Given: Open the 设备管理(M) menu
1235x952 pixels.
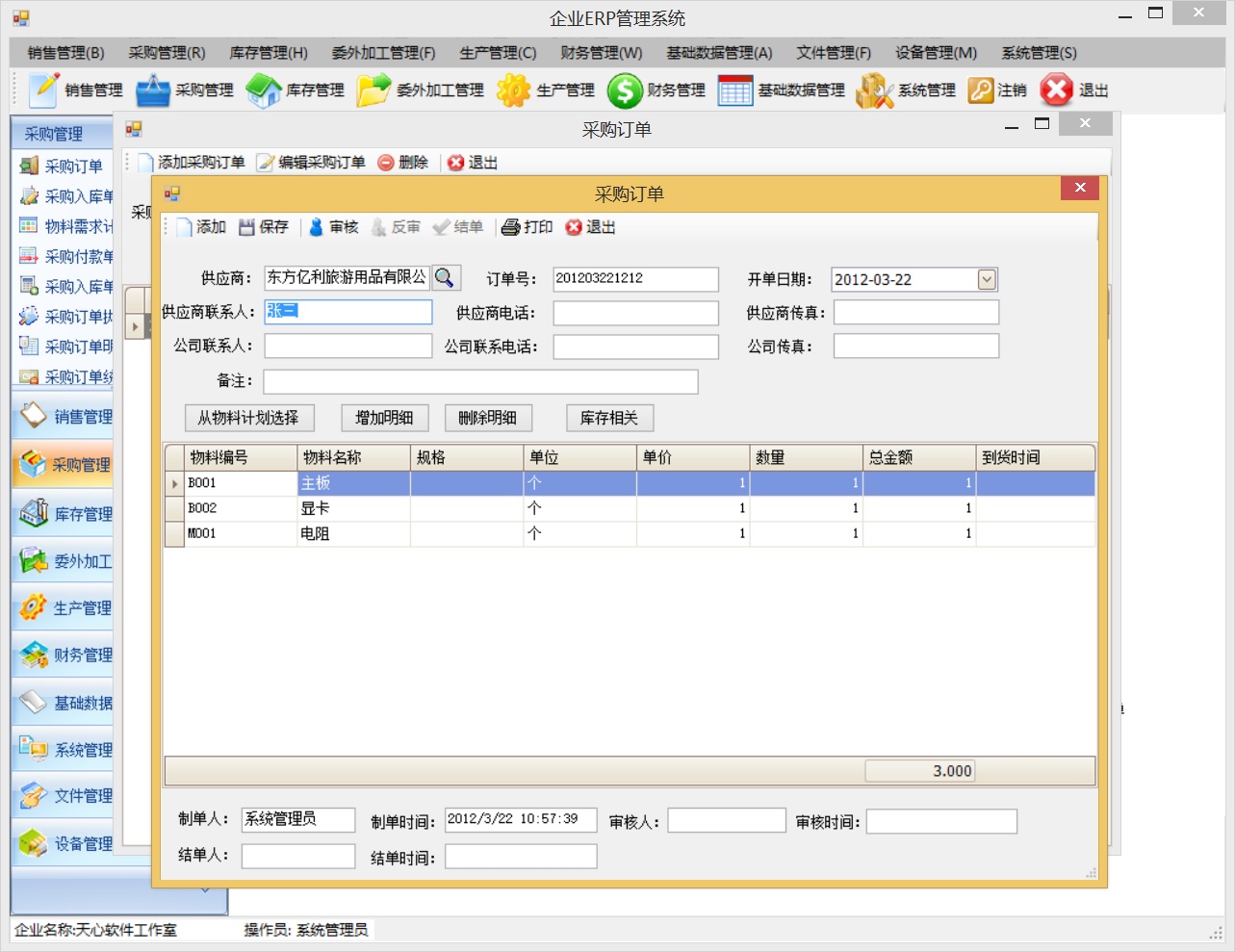Looking at the screenshot, I should point(936,53).
